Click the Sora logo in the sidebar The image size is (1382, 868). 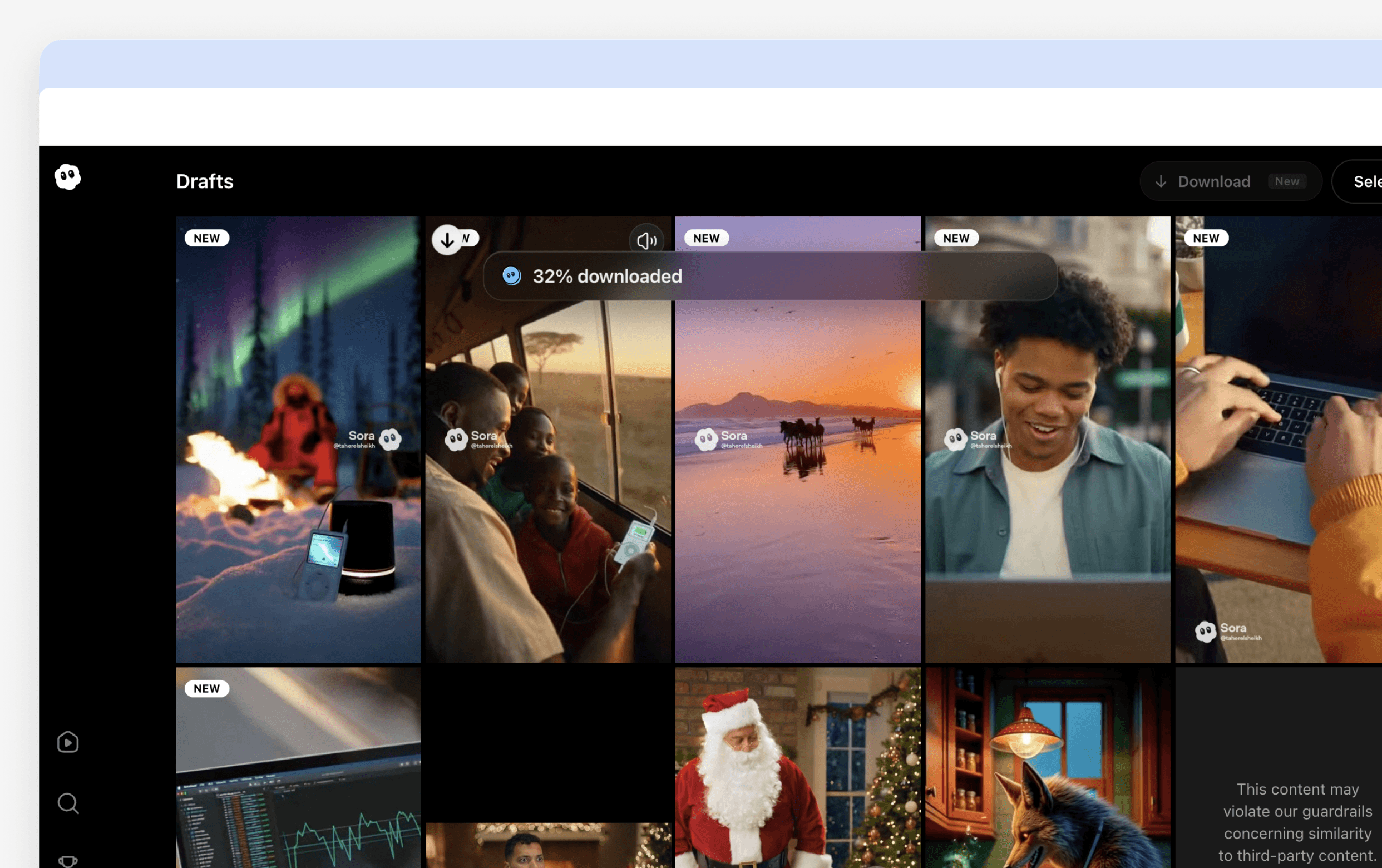point(68,176)
